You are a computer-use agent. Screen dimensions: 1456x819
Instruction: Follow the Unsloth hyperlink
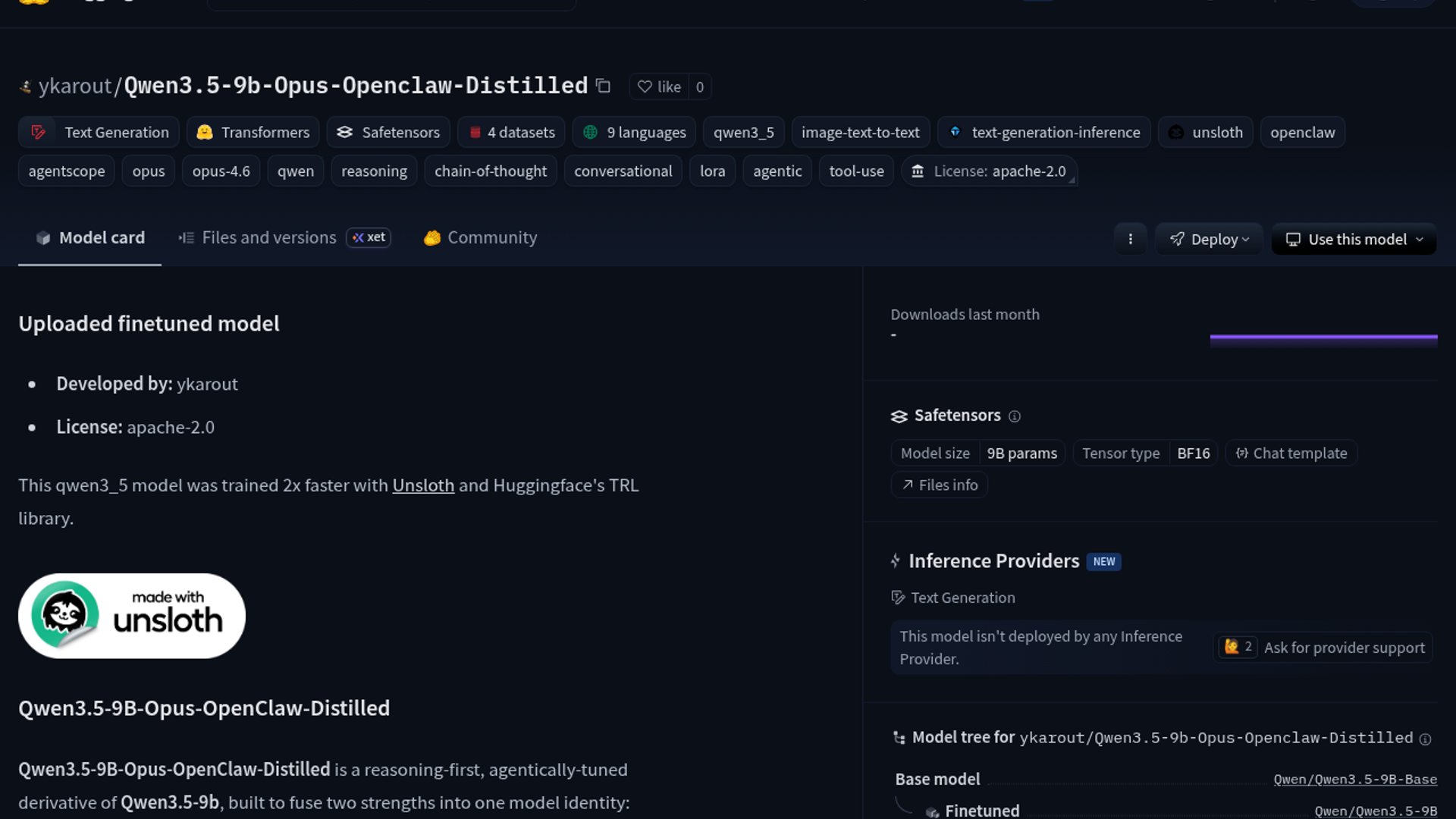pyautogui.click(x=423, y=485)
